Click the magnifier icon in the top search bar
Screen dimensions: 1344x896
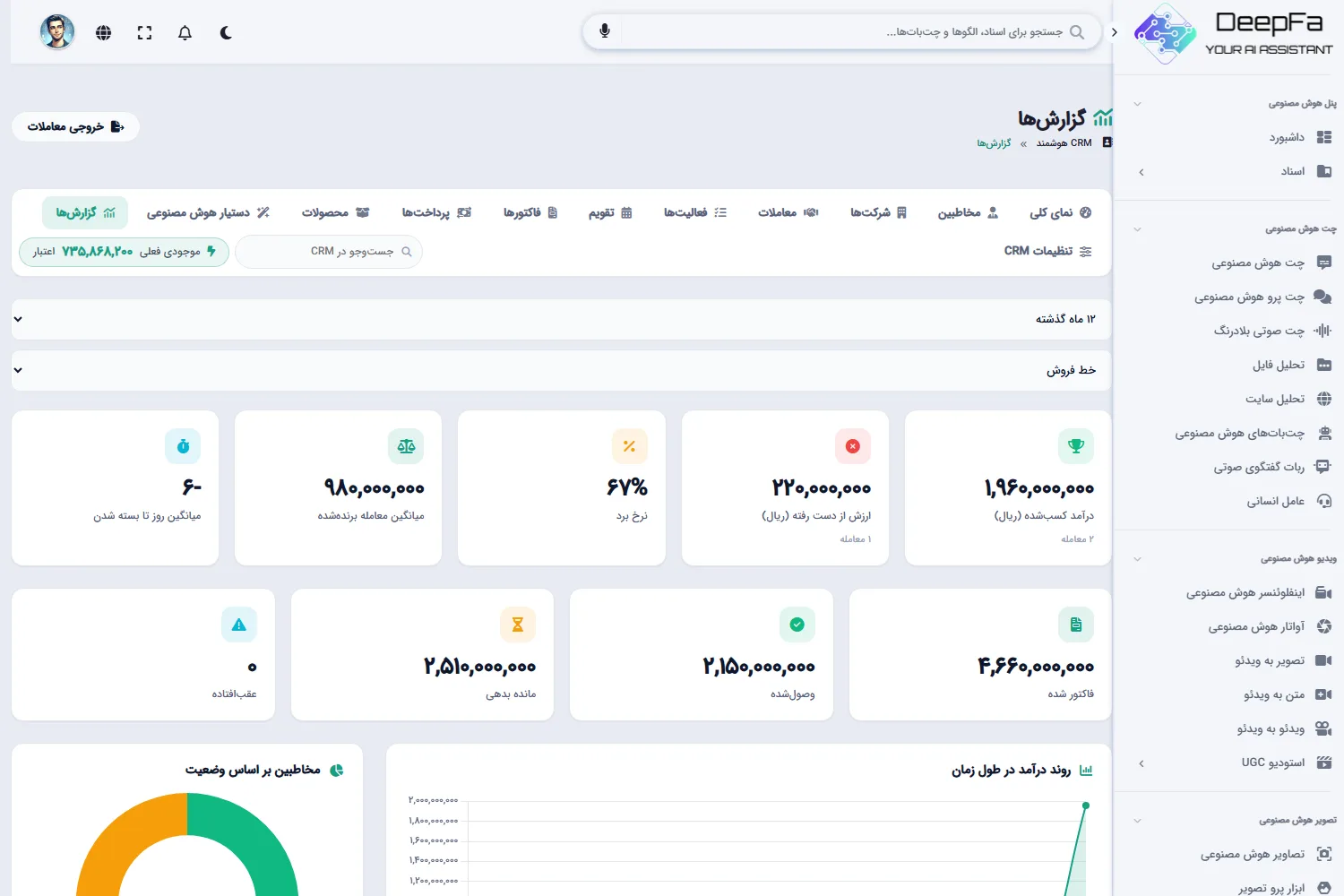[x=1077, y=32]
